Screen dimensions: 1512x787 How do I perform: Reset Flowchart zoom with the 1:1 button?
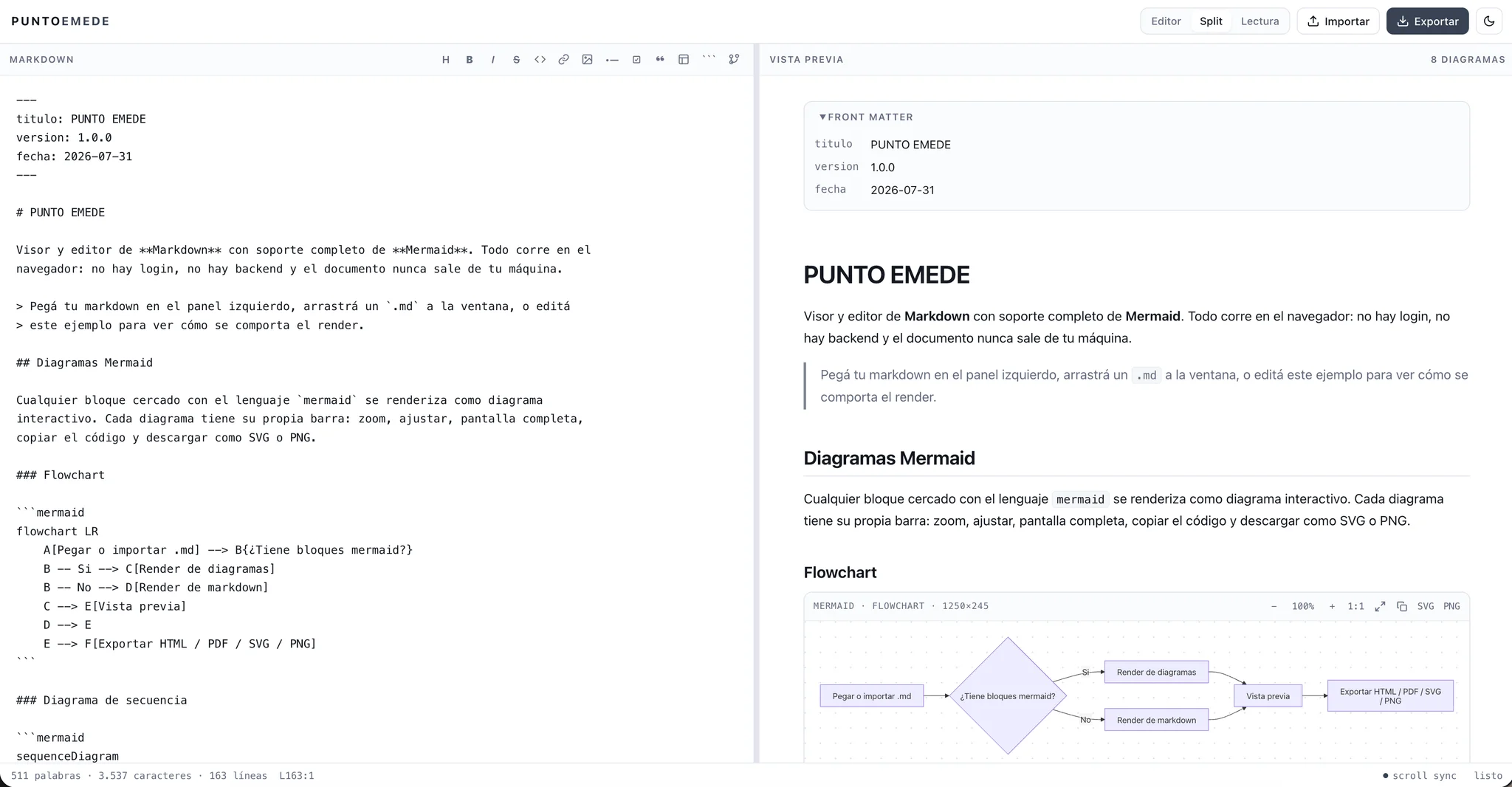point(1355,606)
